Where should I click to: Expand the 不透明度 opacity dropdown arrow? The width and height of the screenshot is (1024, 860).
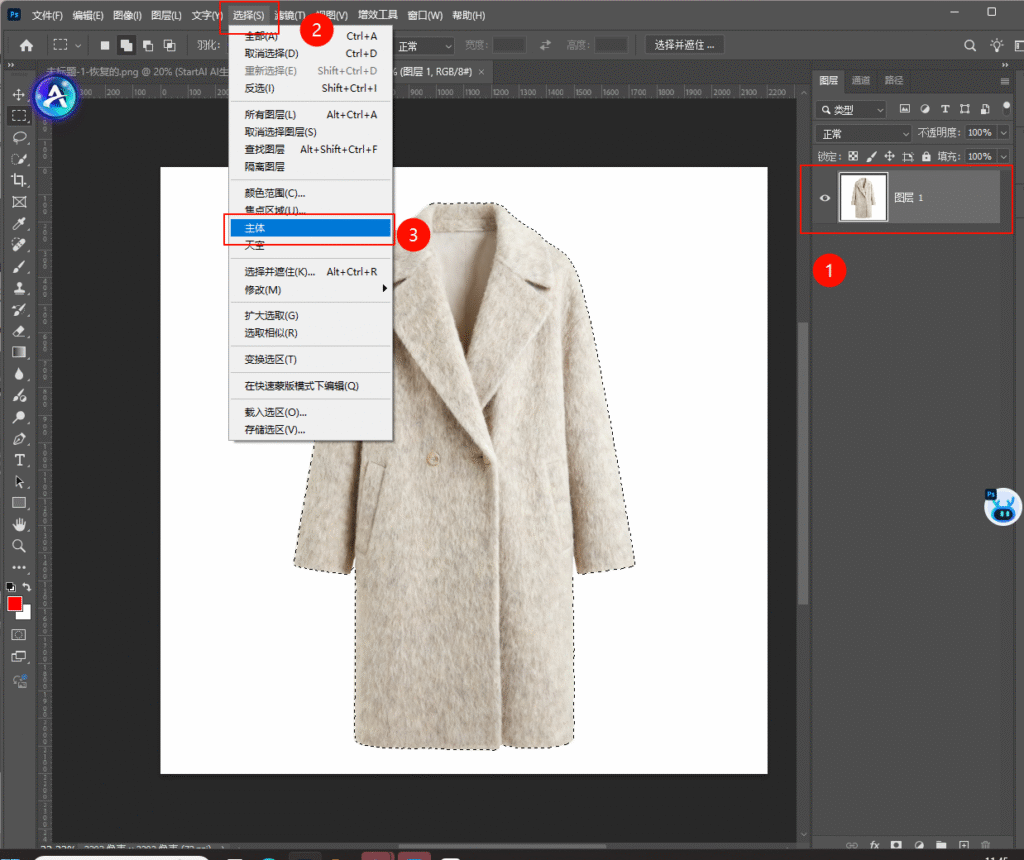(1003, 133)
